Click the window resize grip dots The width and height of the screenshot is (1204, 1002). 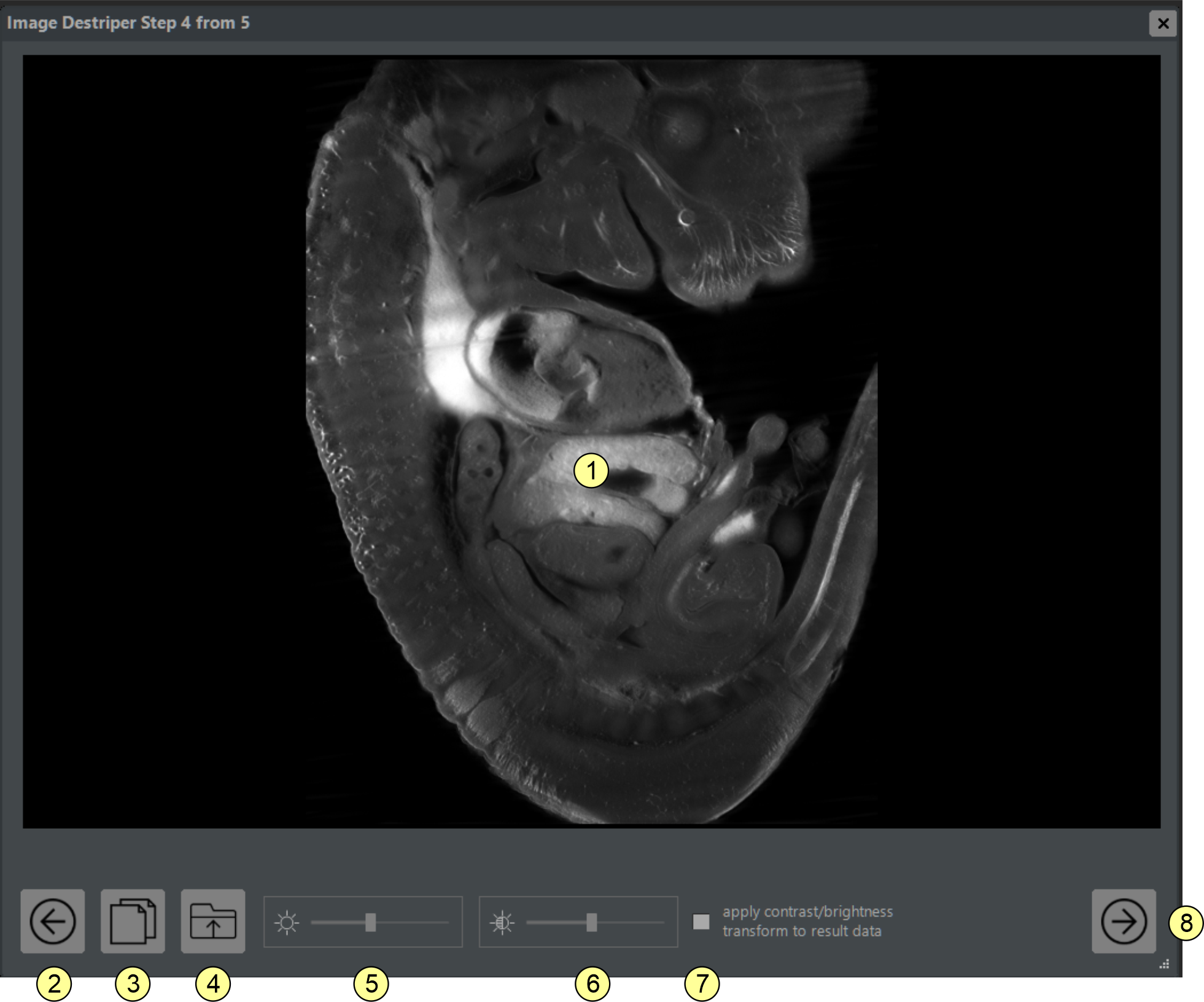click(1164, 965)
